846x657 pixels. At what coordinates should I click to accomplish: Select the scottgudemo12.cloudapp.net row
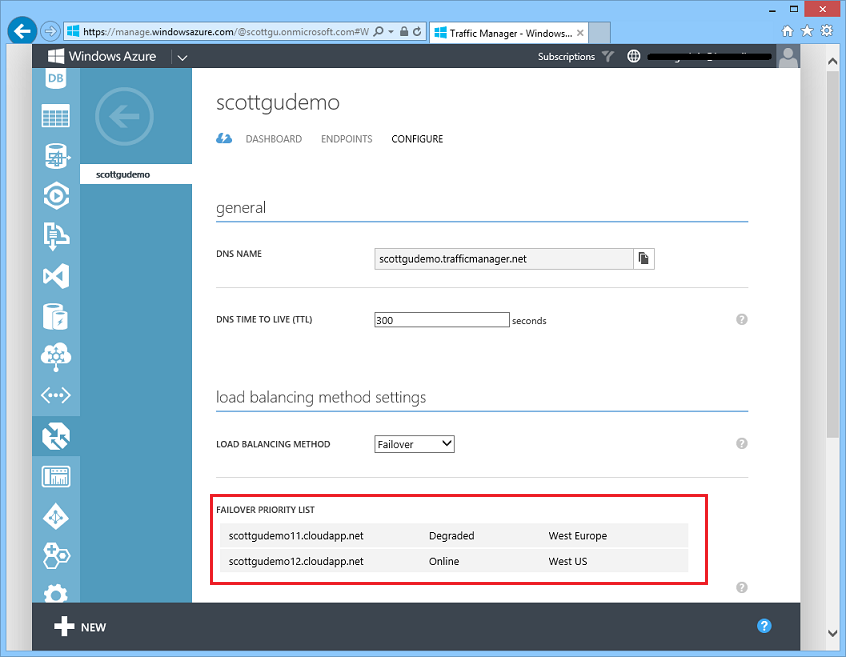coord(454,561)
